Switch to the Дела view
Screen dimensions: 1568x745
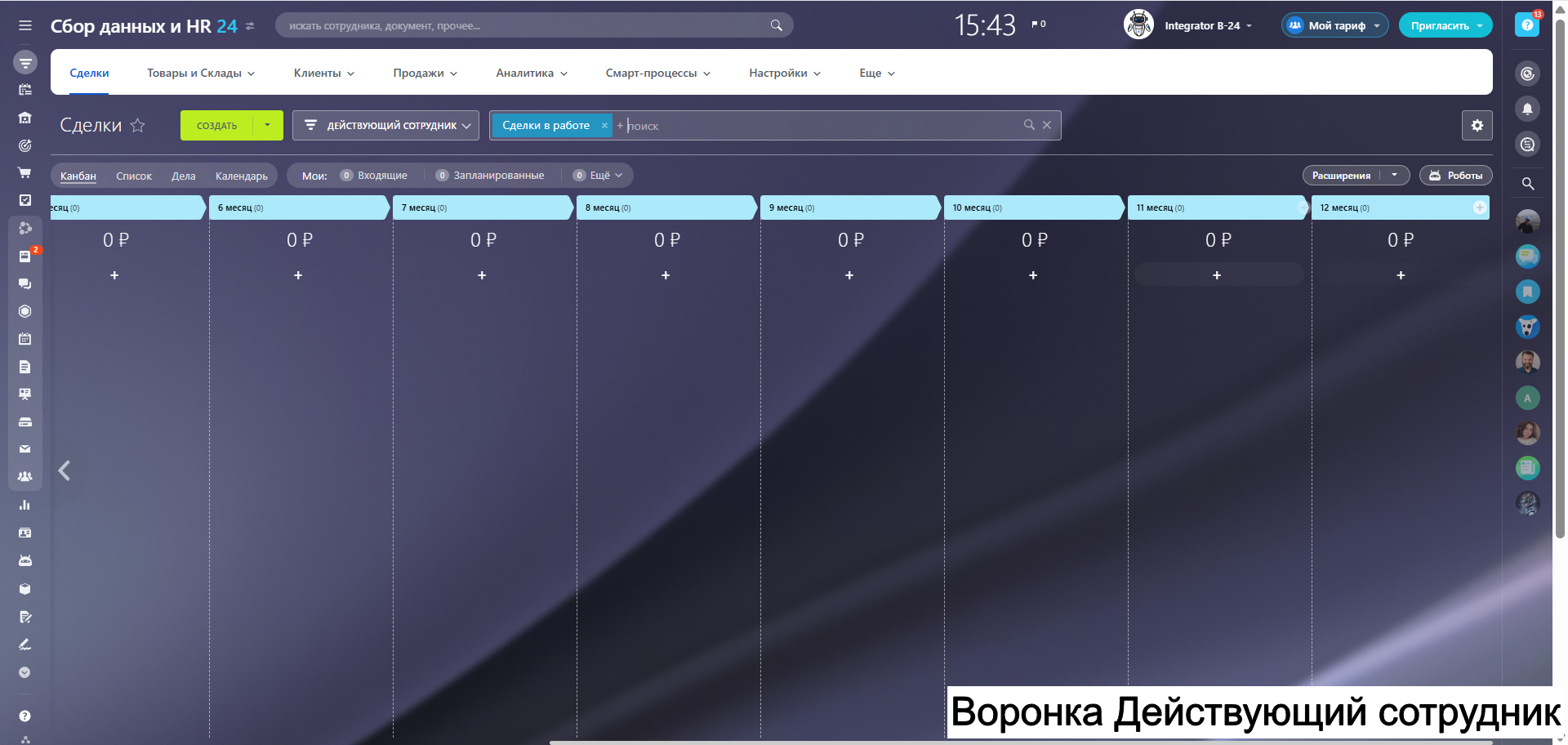(x=184, y=176)
